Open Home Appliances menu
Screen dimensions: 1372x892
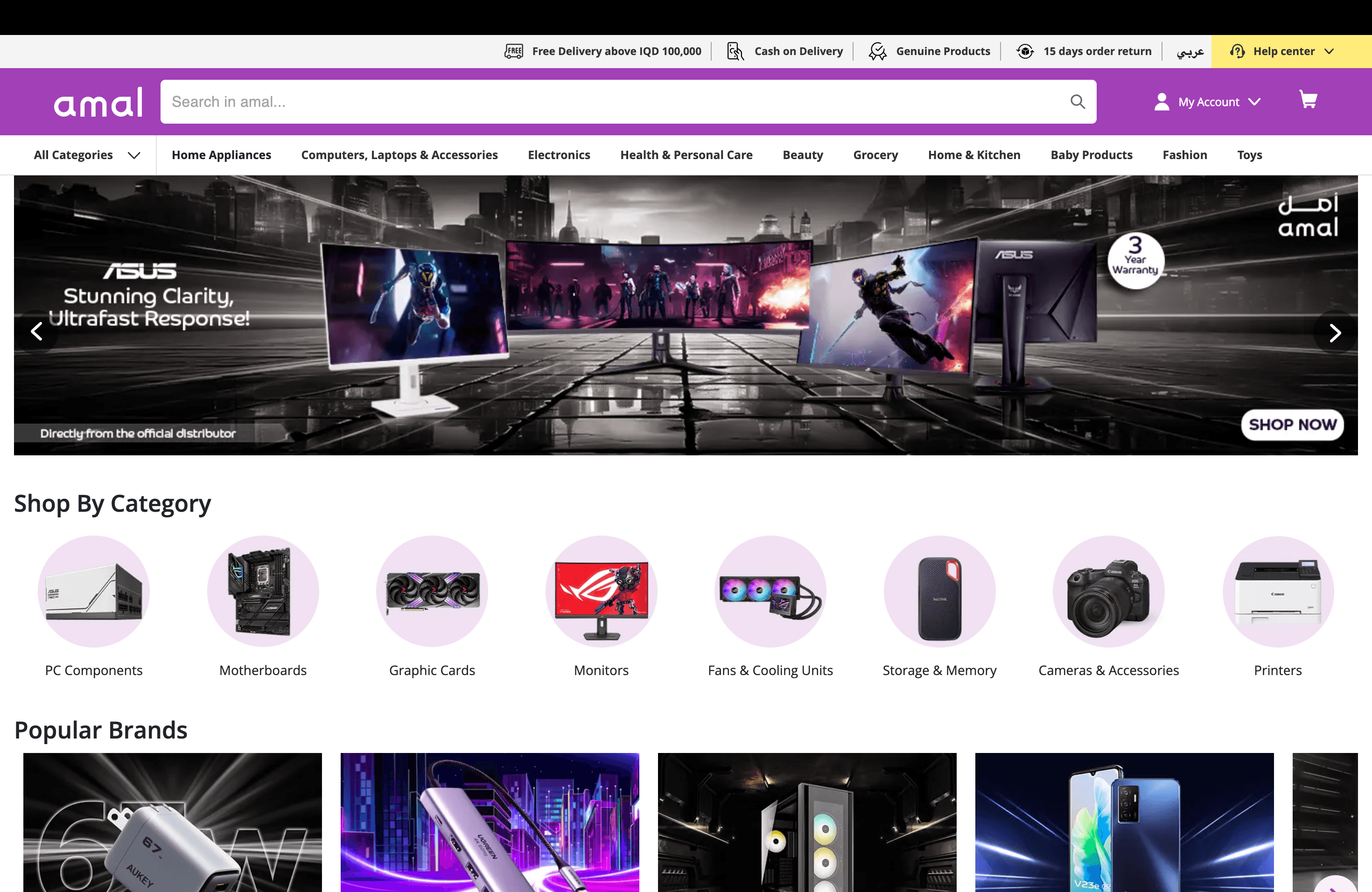point(221,155)
